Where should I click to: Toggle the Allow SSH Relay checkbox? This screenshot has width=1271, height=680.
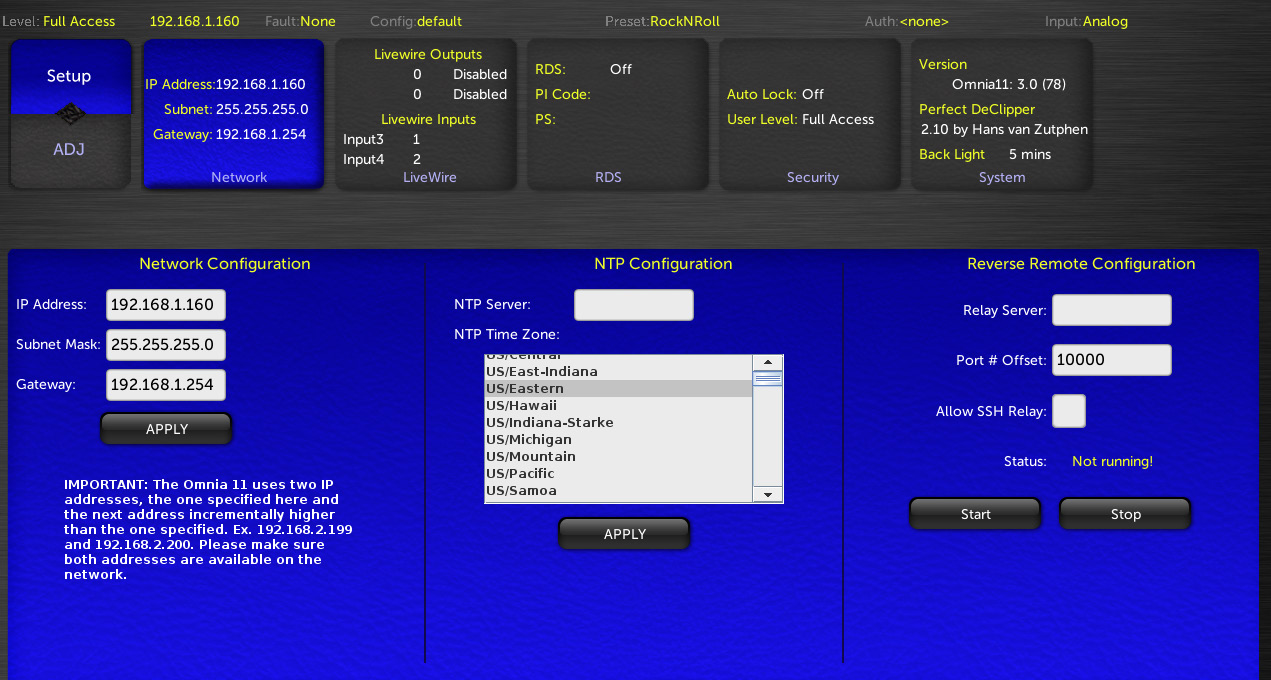1069,411
